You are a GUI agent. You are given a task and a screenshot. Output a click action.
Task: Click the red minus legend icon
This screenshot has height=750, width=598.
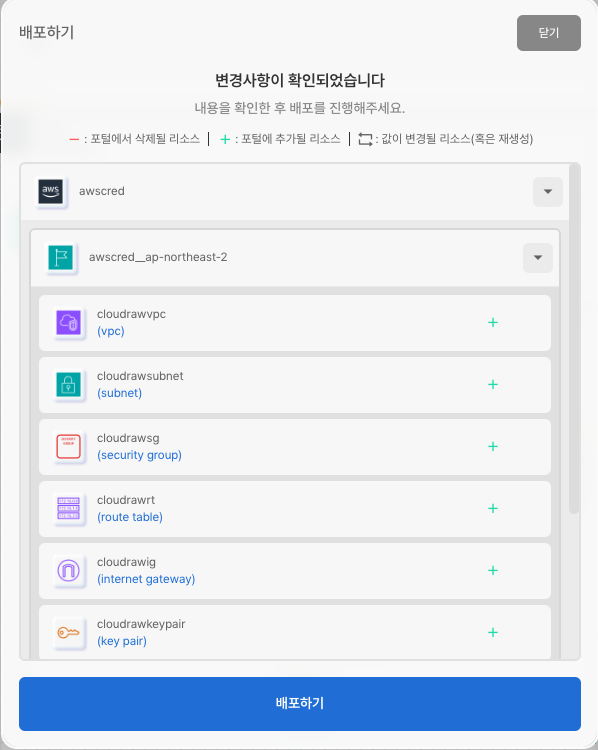(74, 140)
